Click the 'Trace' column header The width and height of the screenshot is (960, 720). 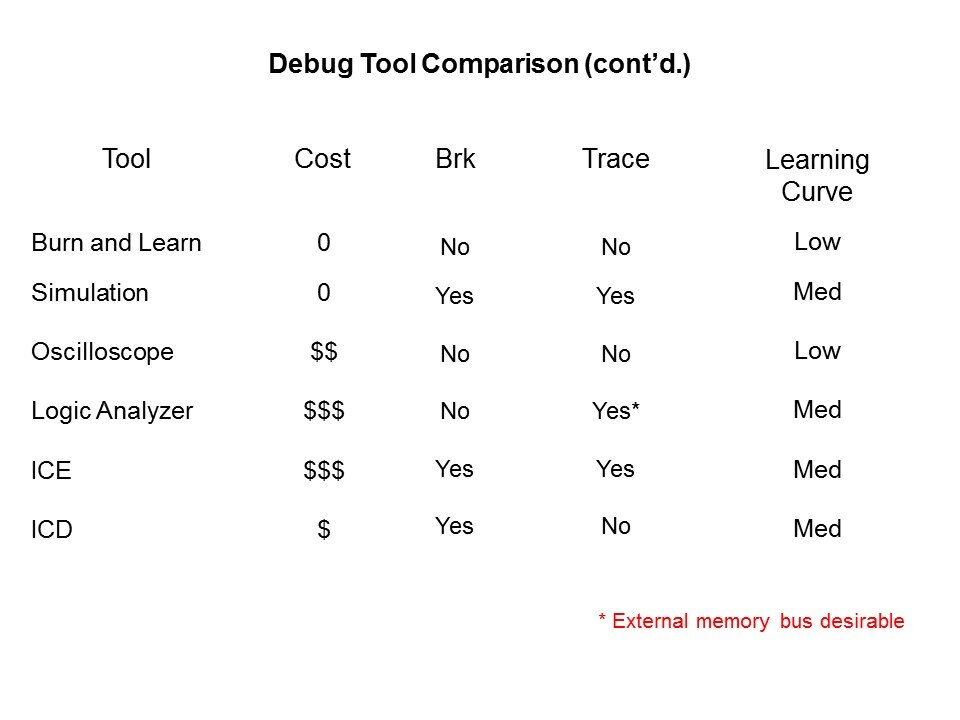615,159
